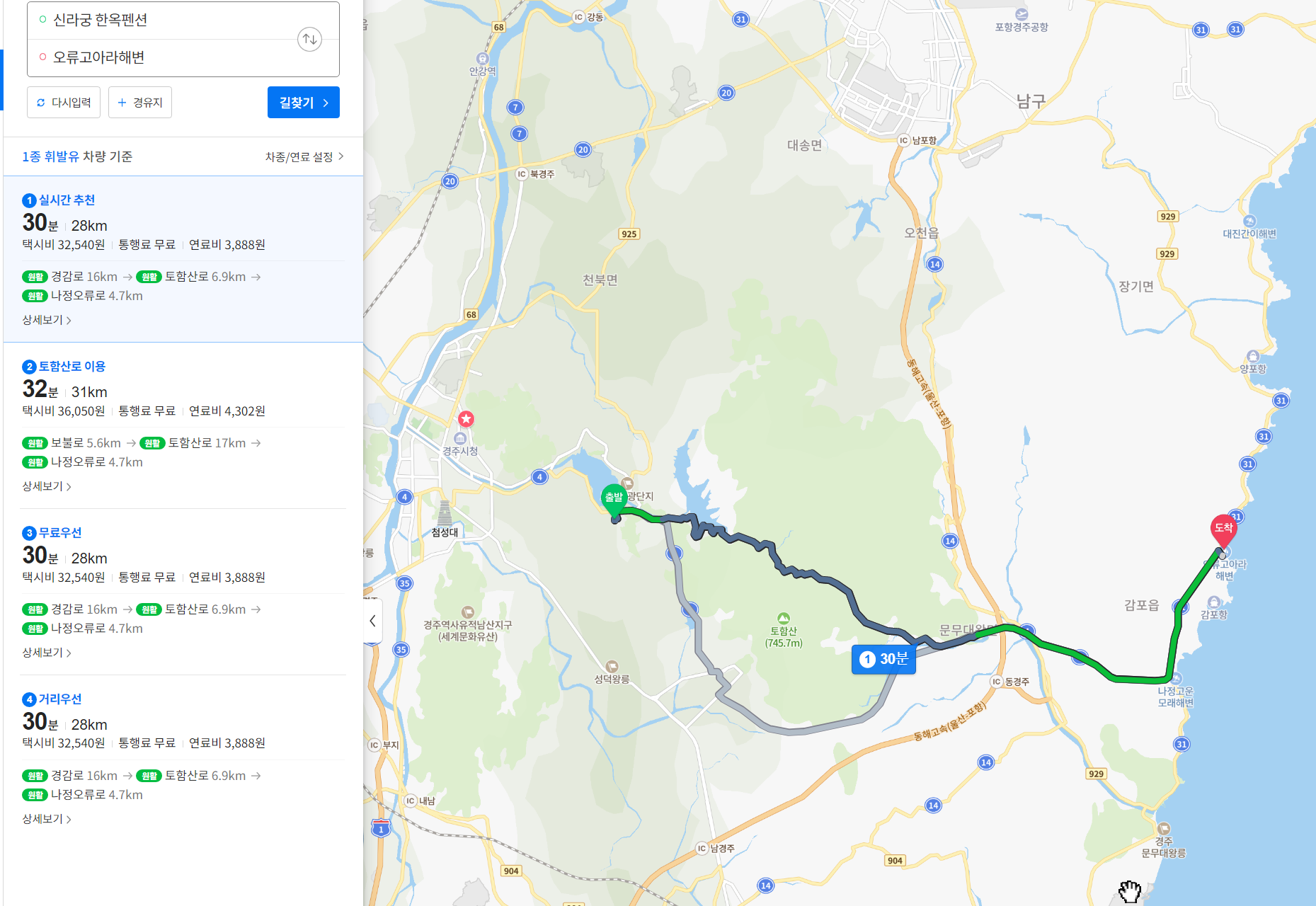Swap origin and destination with arrows icon

309,39
